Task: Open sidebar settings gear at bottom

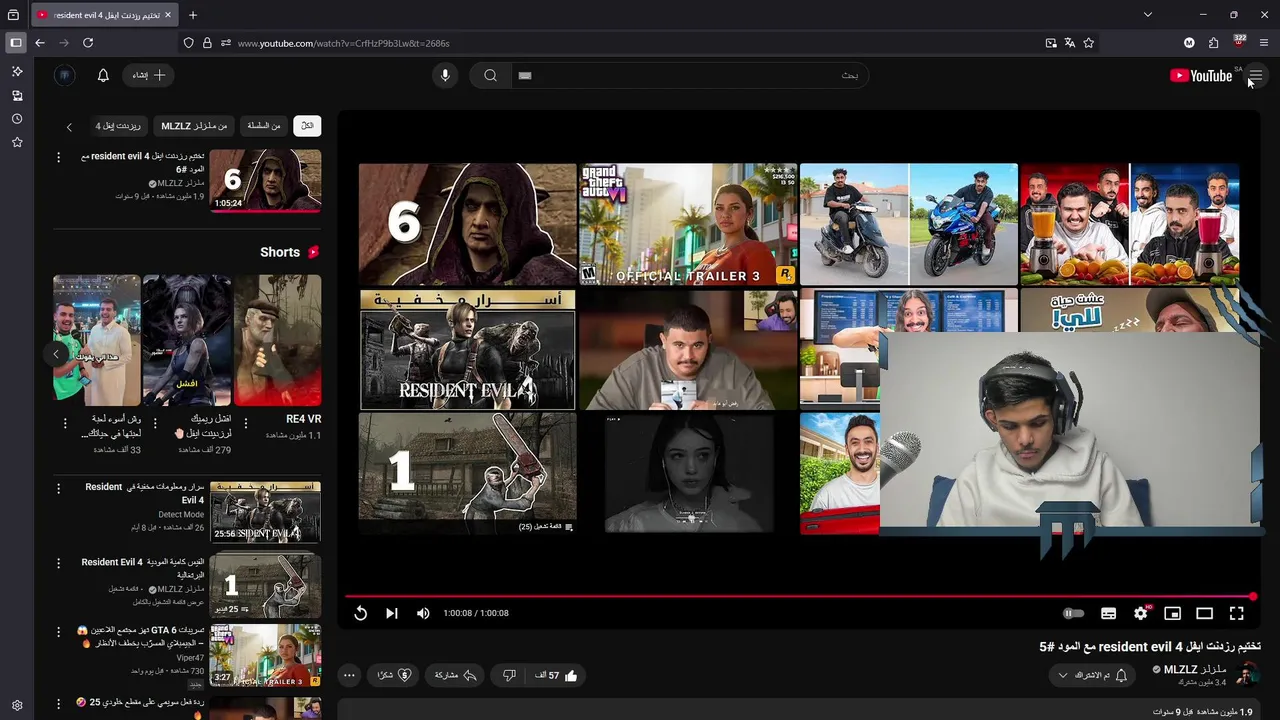Action: [17, 705]
